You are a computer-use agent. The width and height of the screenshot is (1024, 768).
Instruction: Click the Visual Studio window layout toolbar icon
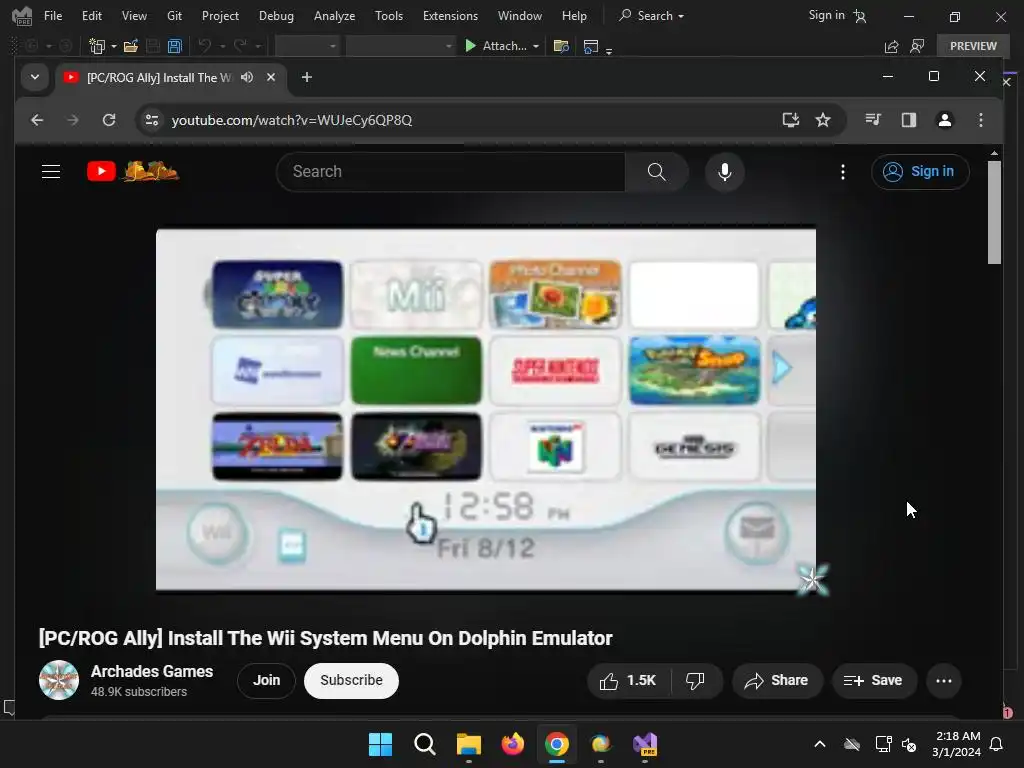pyautogui.click(x=590, y=46)
